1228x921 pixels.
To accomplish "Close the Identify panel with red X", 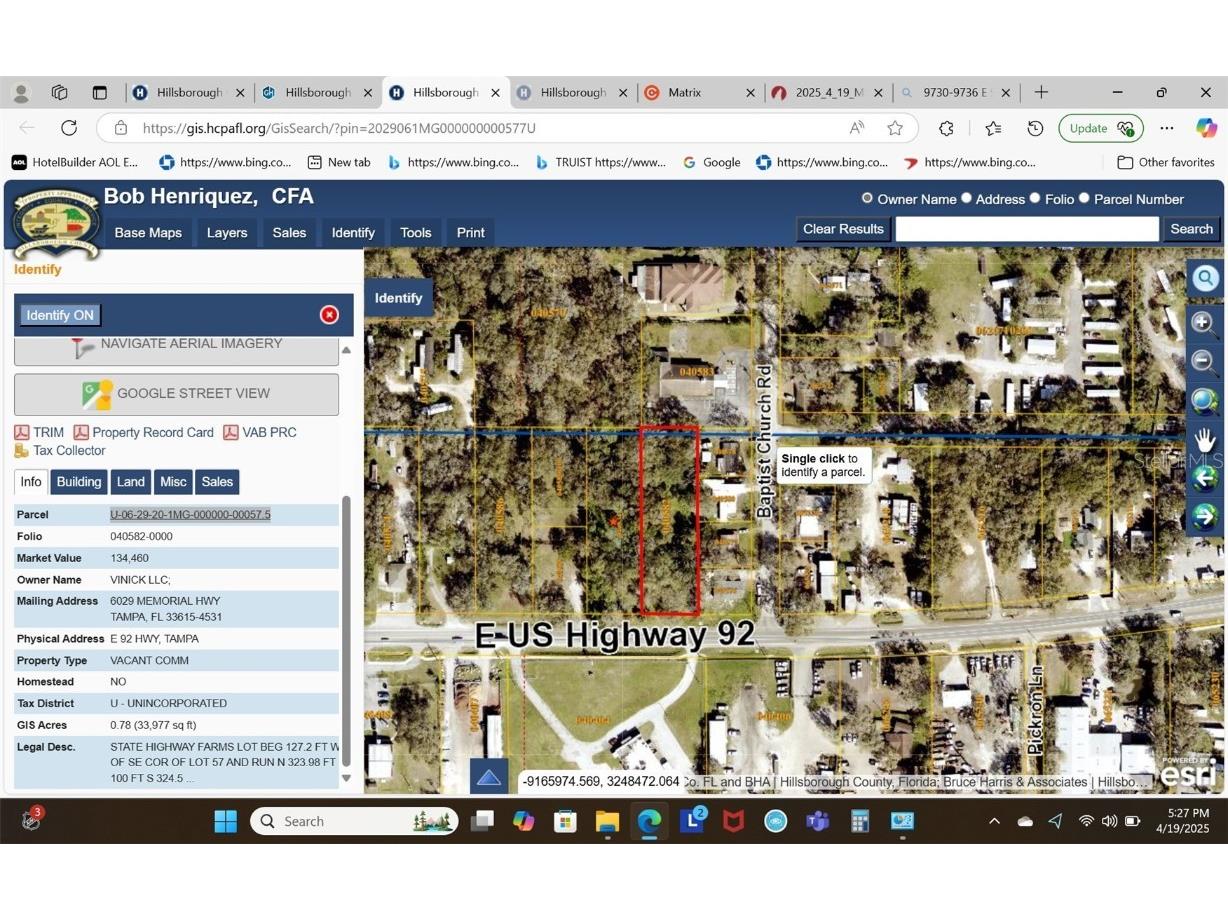I will pos(329,315).
